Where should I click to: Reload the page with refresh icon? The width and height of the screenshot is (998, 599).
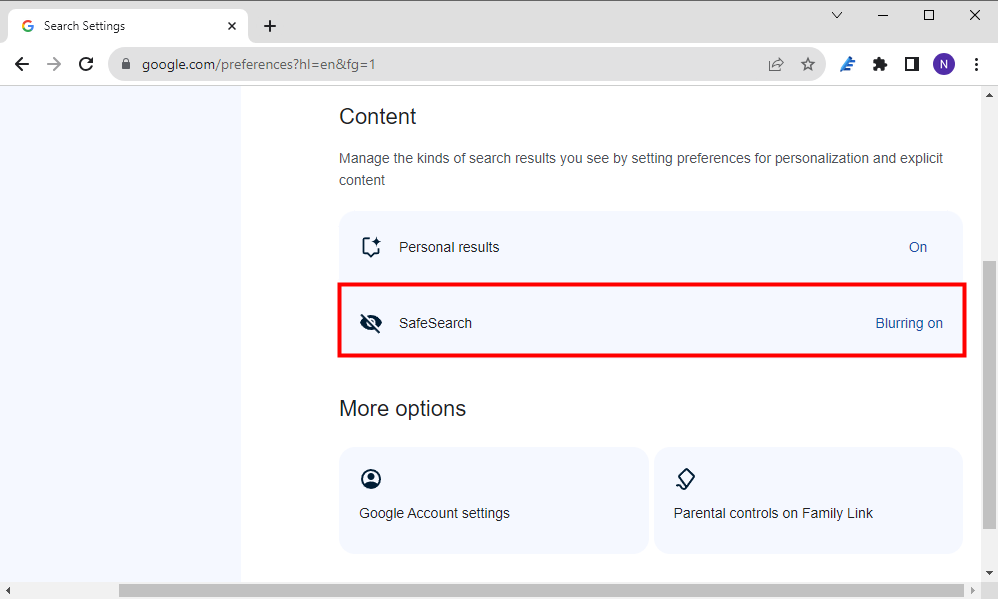(x=86, y=64)
